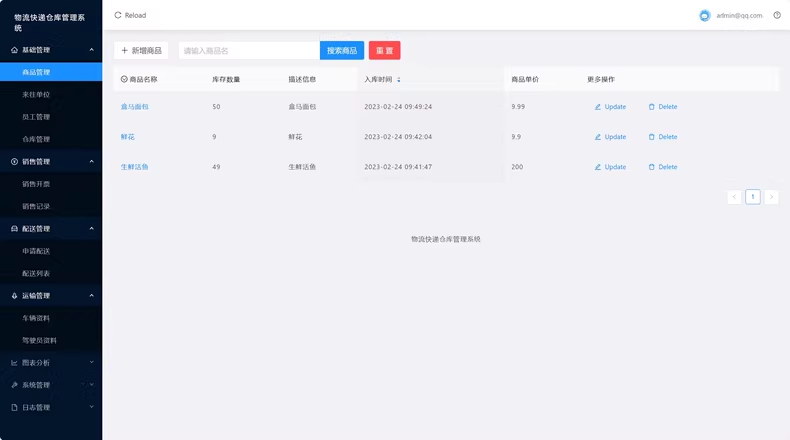
Task: Open the 鲜花 product link
Action: coord(127,137)
